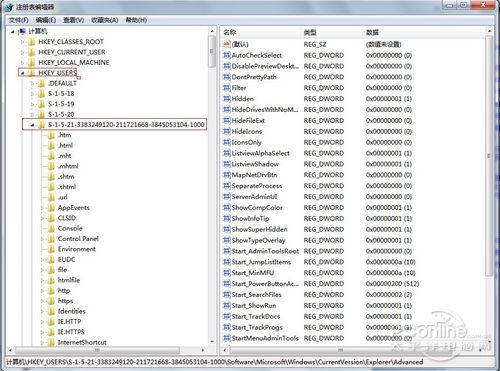Click the IE.HTTP key folder icon
Screen dimensions: 500x371
click(x=51, y=322)
